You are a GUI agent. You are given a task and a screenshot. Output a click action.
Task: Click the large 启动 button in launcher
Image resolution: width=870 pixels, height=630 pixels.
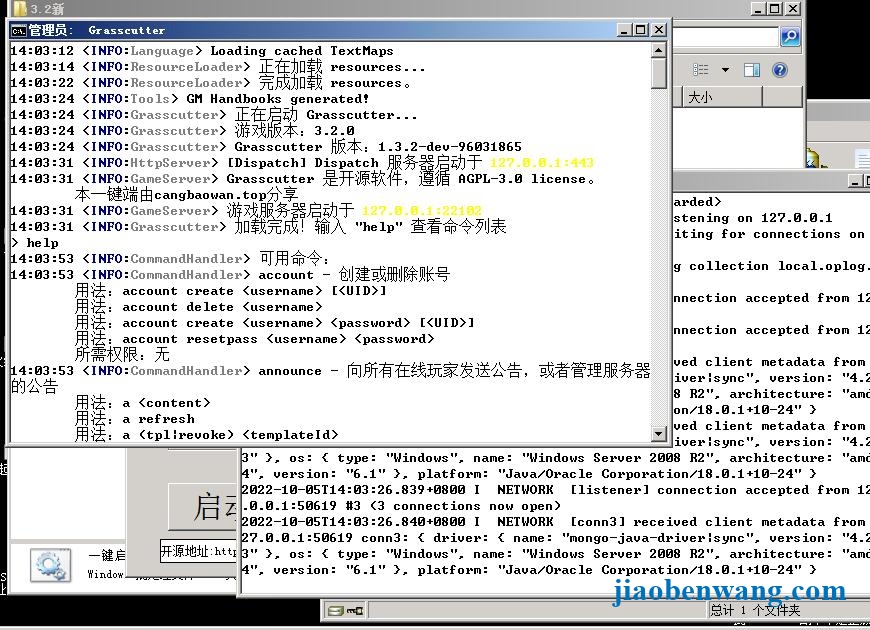204,507
